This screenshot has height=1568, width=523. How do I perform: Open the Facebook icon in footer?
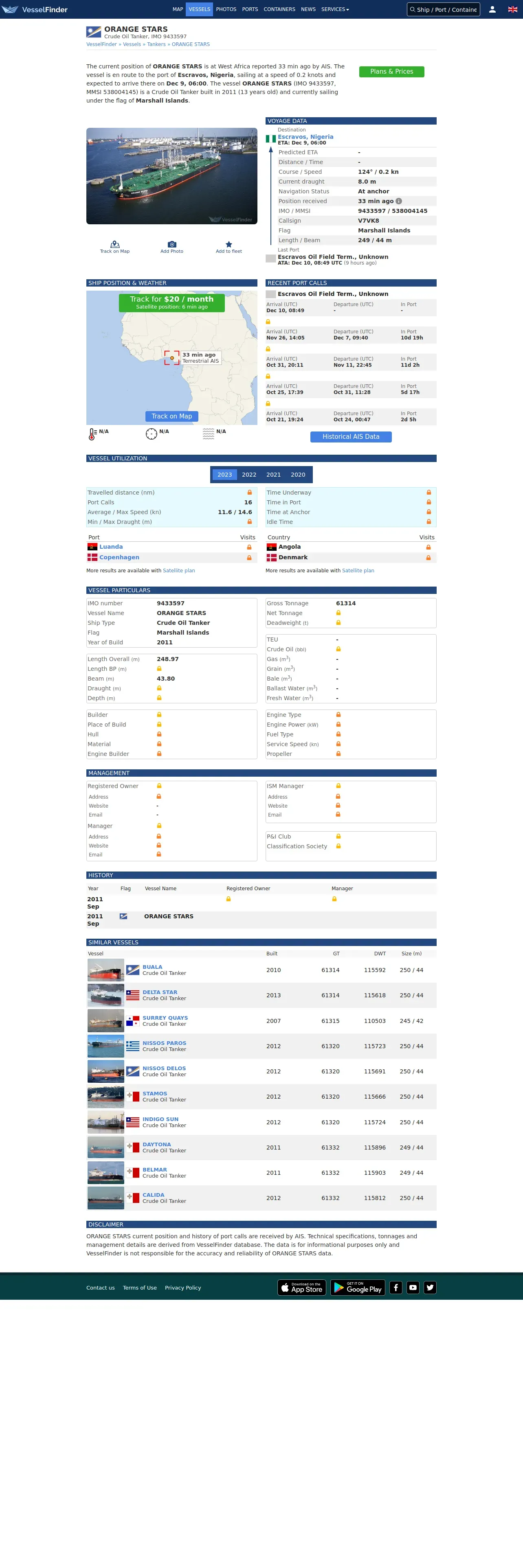coord(396,1288)
